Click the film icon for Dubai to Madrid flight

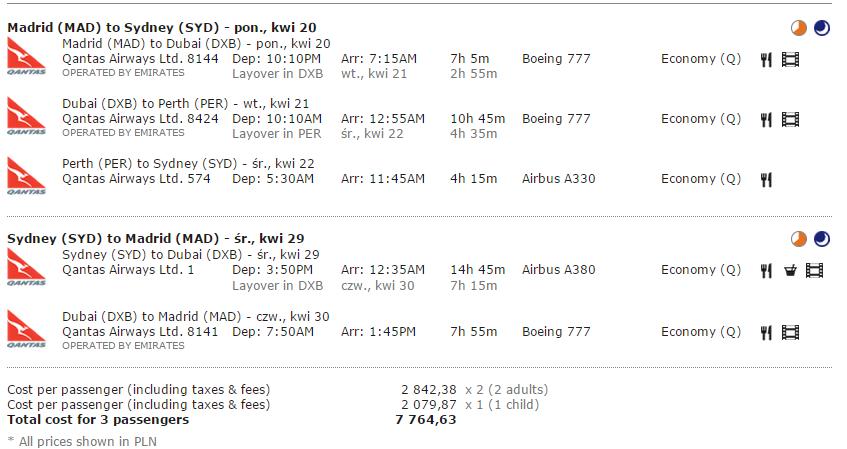click(790, 332)
